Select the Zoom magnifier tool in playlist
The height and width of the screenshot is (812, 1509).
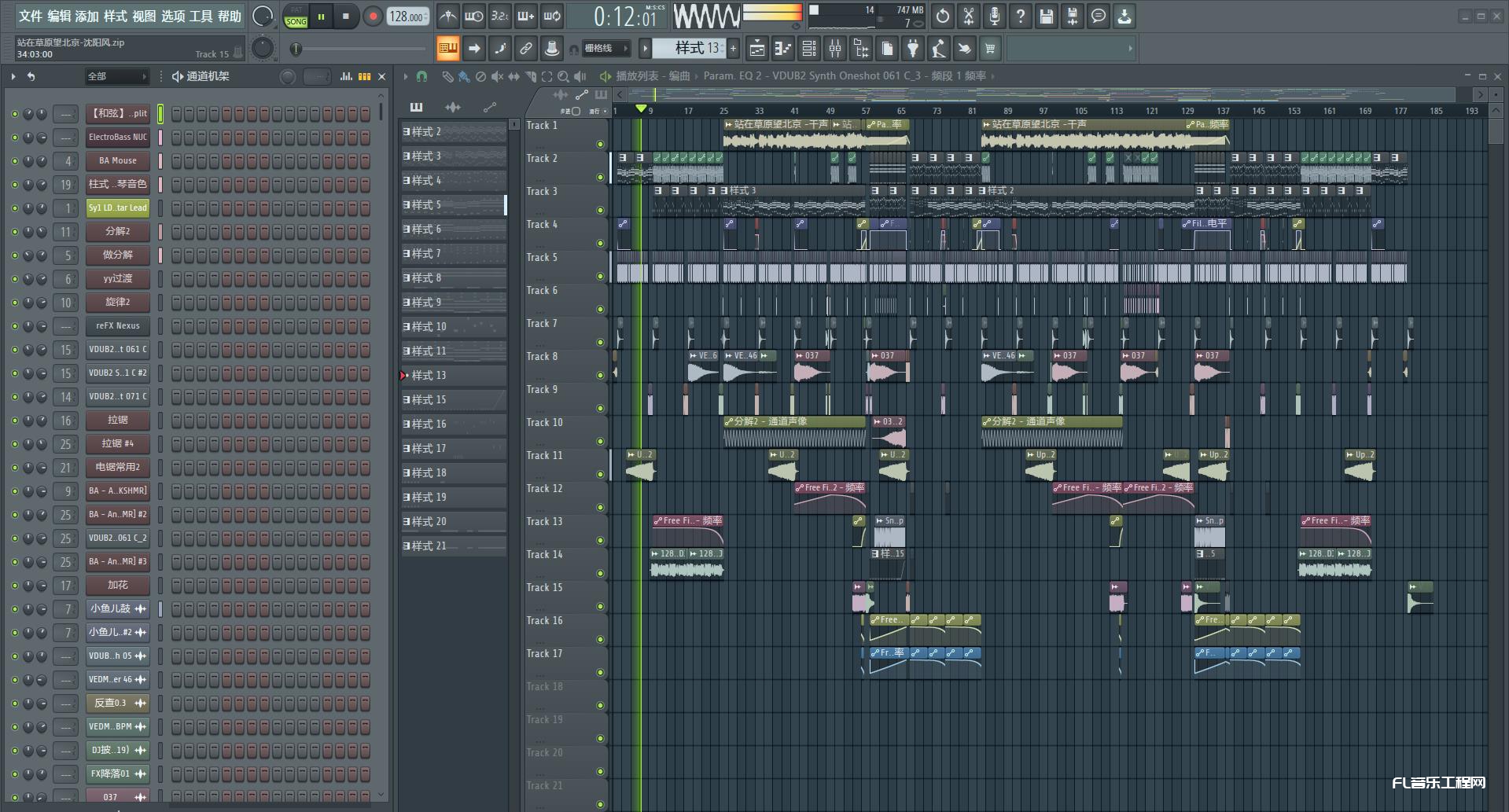click(563, 76)
